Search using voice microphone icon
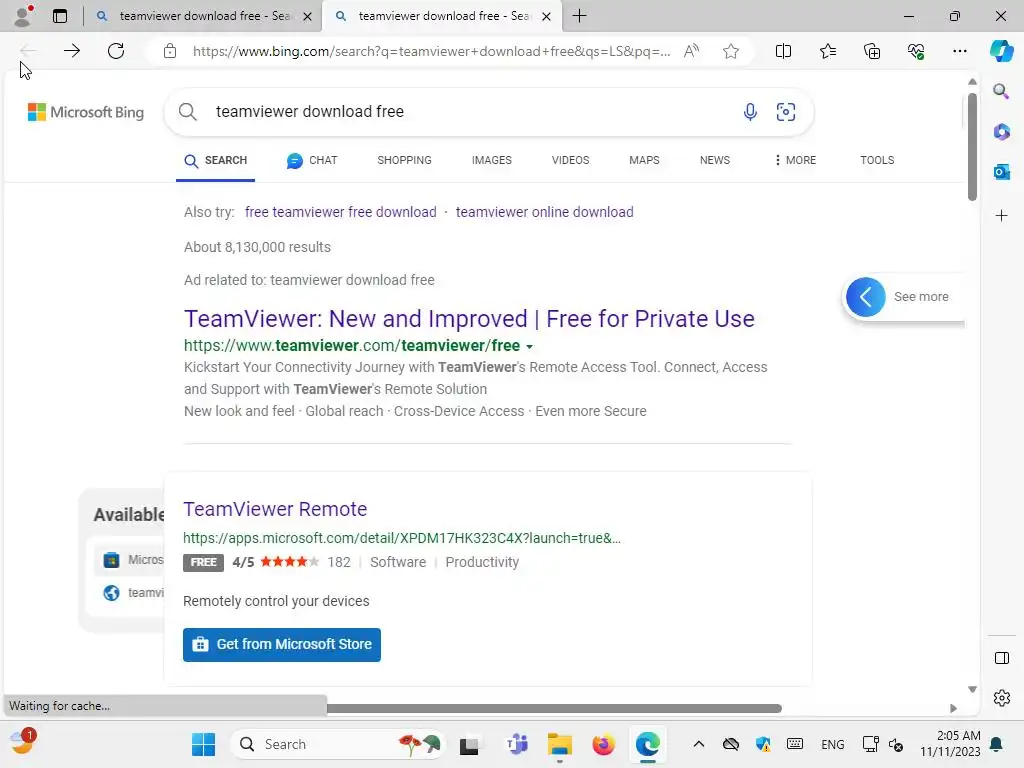The width and height of the screenshot is (1024, 768). point(750,112)
